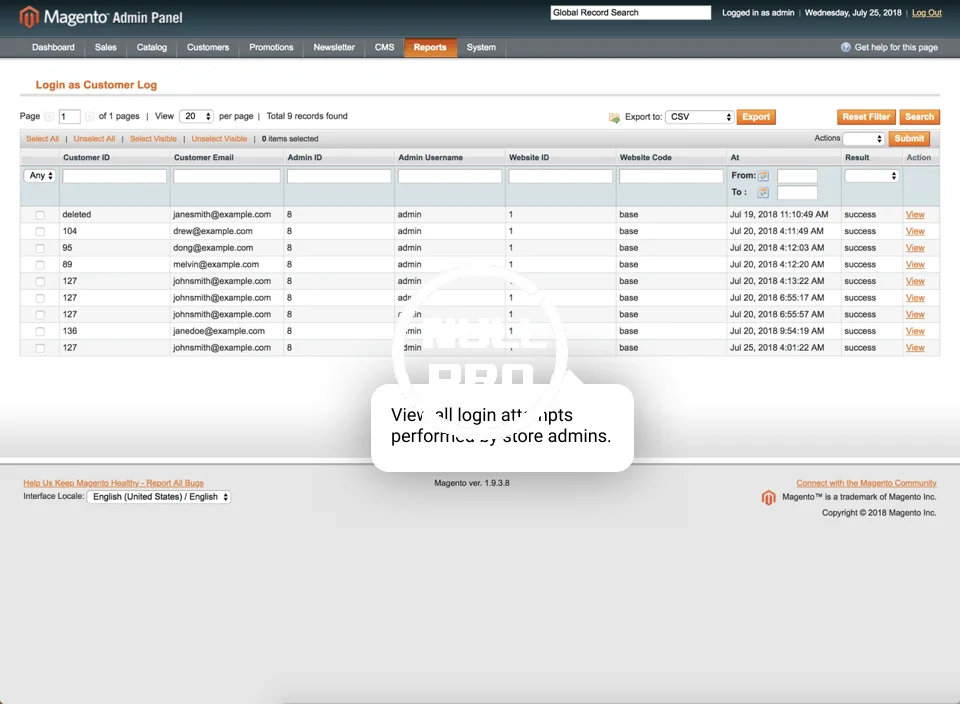
Task: Open the From date calendar picker
Action: tap(764, 176)
